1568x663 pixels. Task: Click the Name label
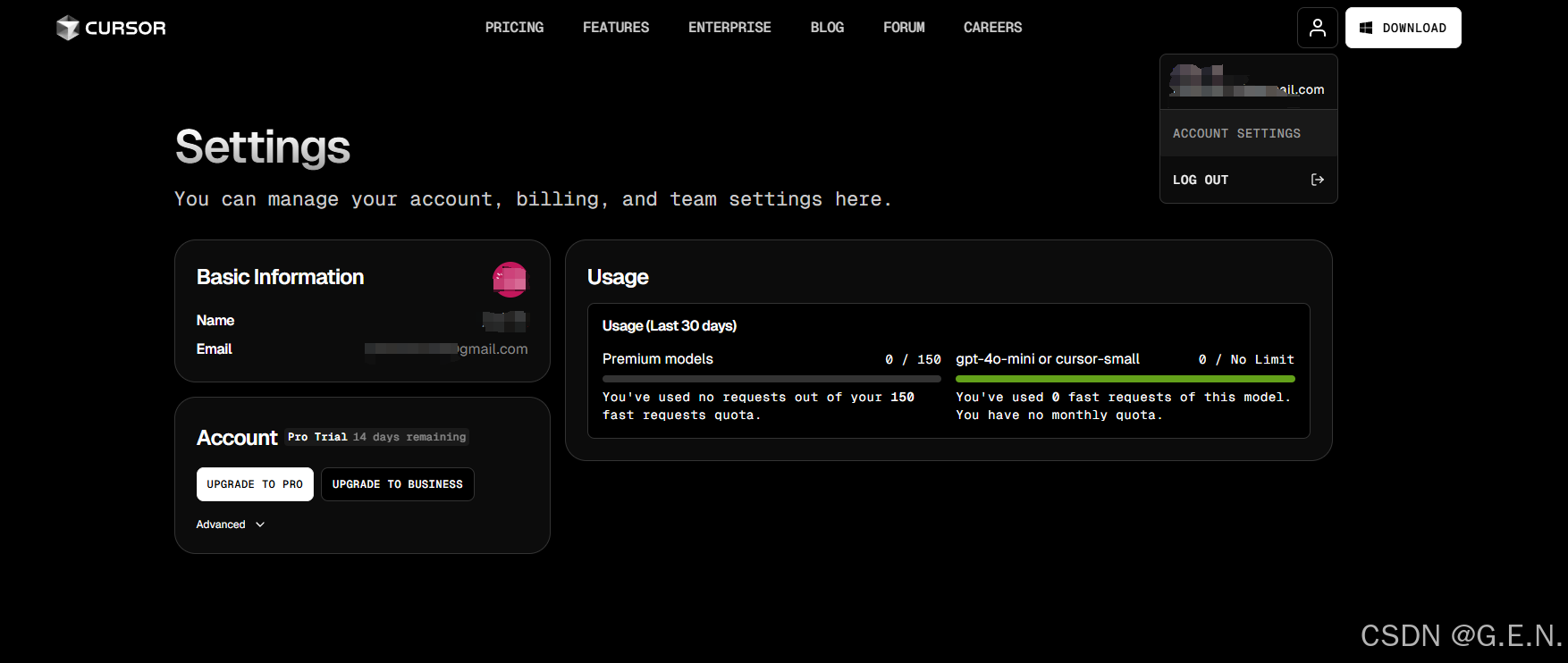(x=215, y=320)
